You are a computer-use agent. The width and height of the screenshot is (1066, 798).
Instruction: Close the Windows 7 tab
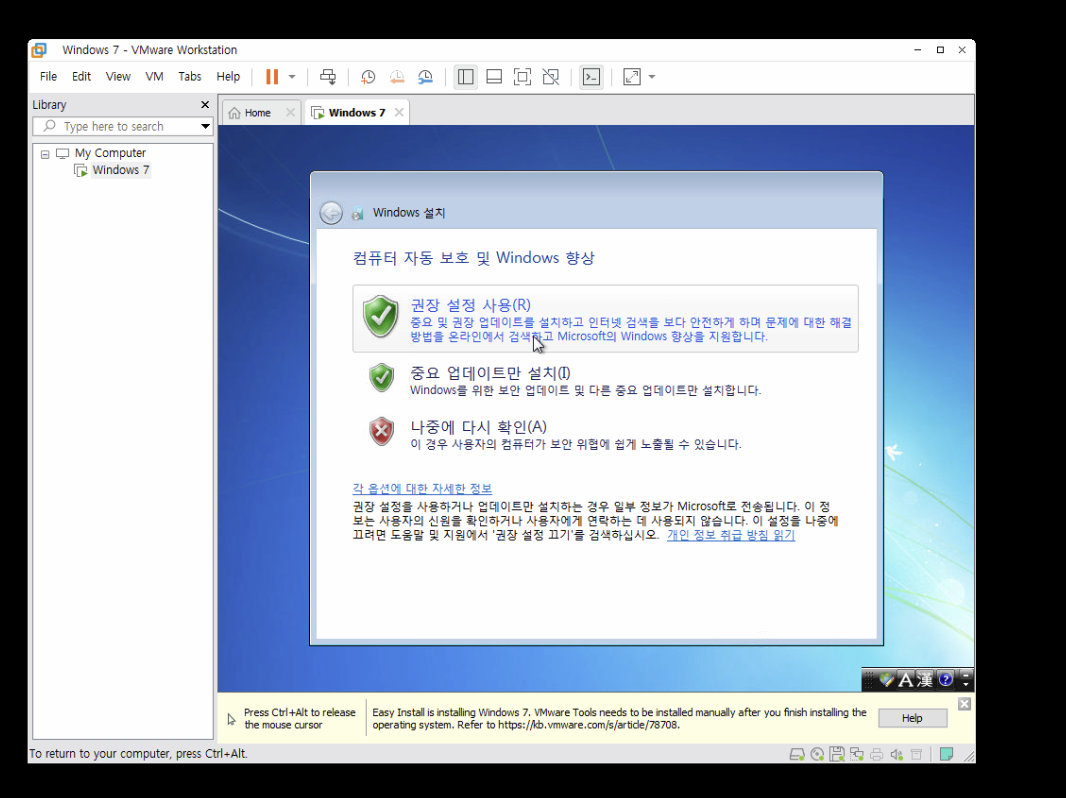pos(399,113)
